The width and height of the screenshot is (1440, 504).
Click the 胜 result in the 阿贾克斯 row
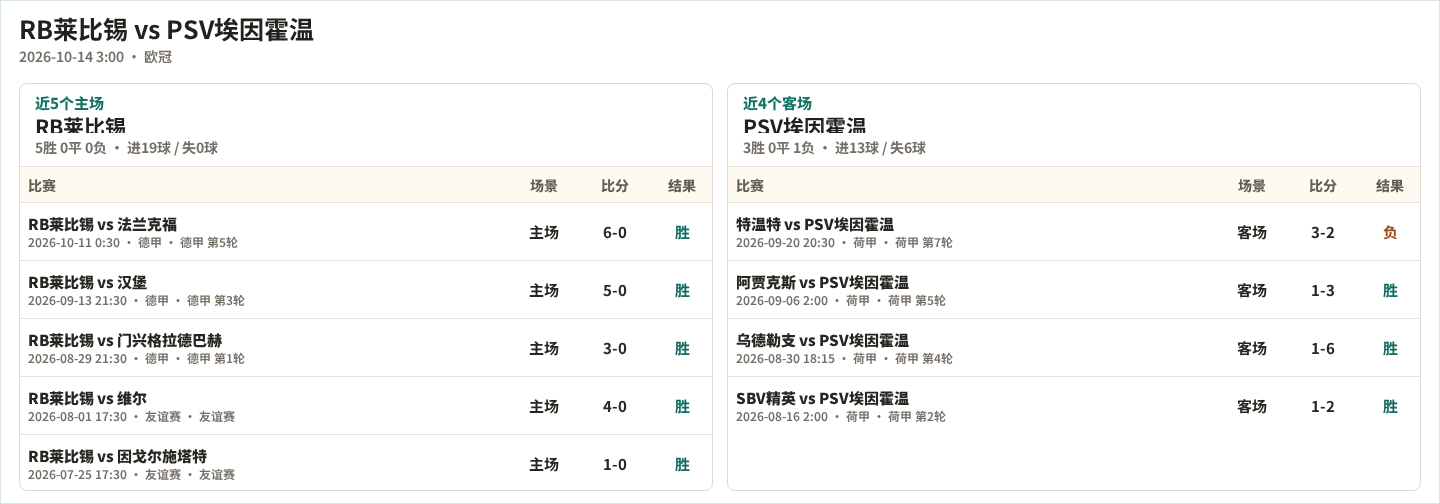(1390, 291)
